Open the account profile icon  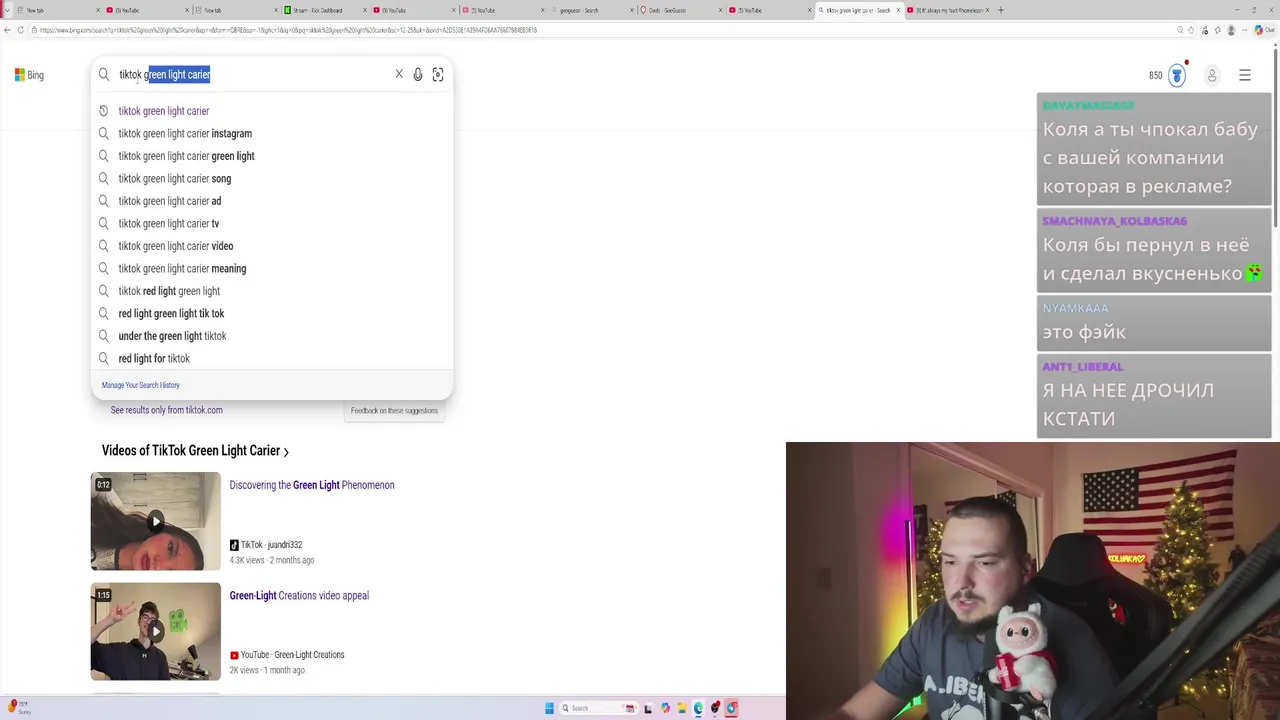(x=1212, y=75)
